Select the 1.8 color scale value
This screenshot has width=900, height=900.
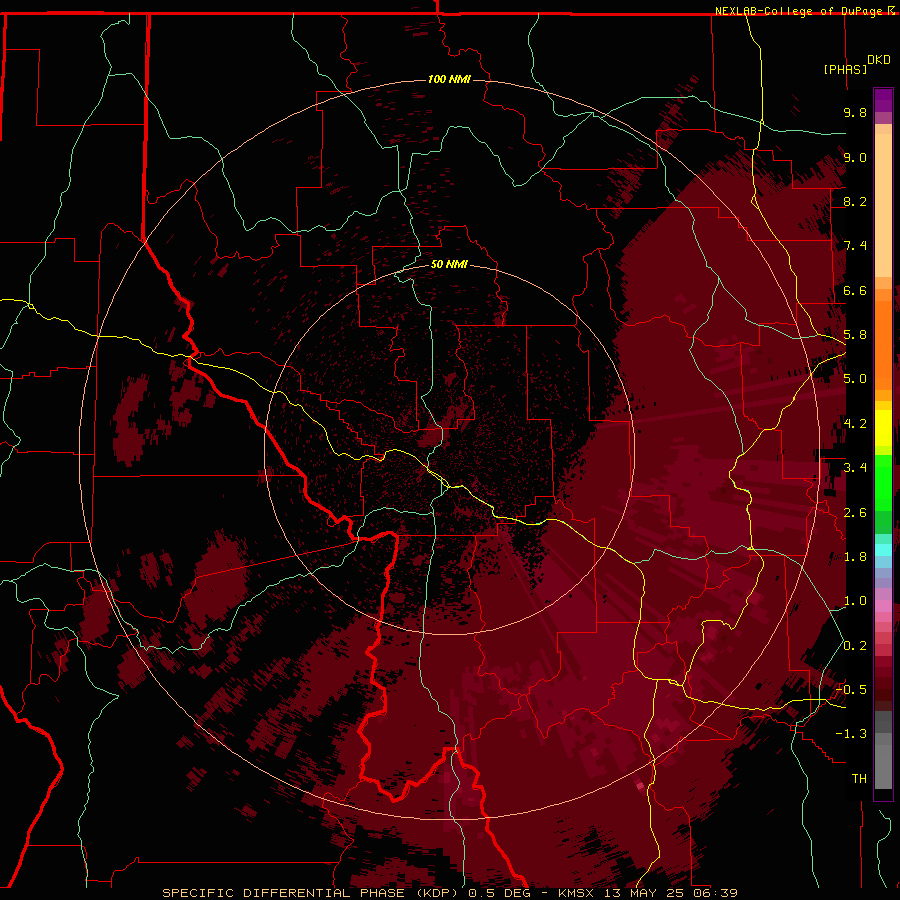click(x=855, y=557)
